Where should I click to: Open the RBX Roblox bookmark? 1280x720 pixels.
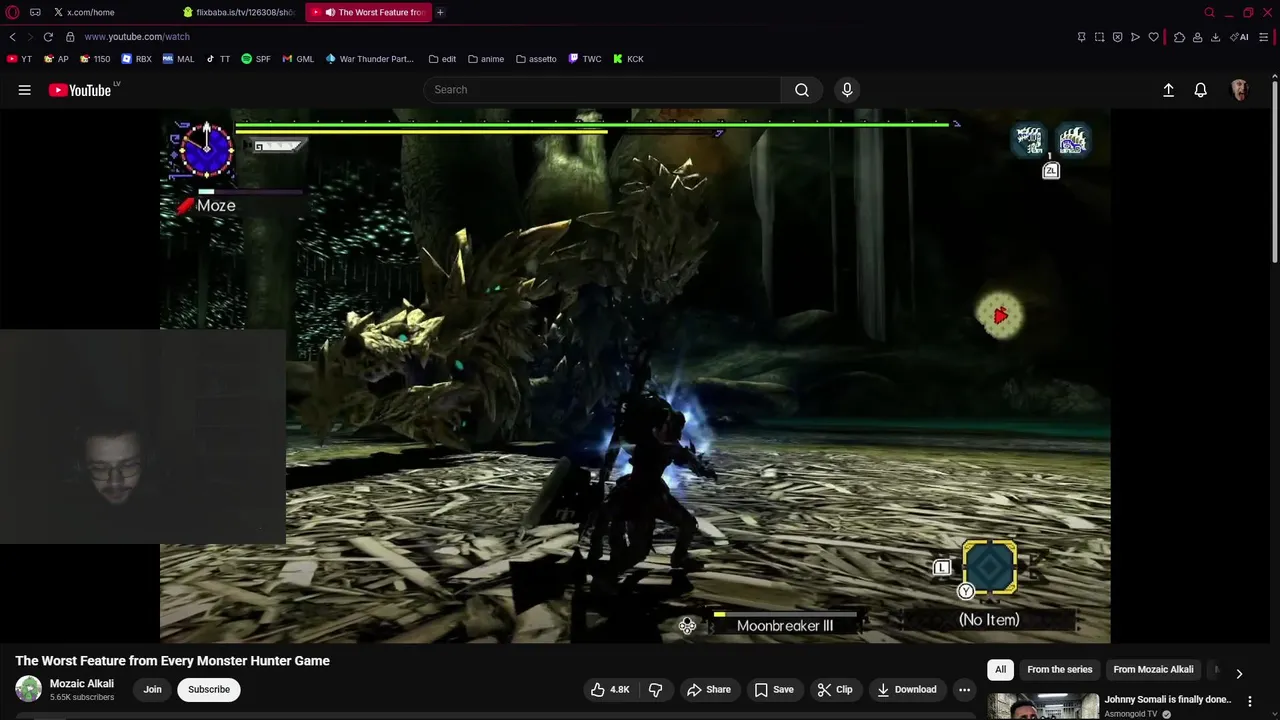click(136, 59)
